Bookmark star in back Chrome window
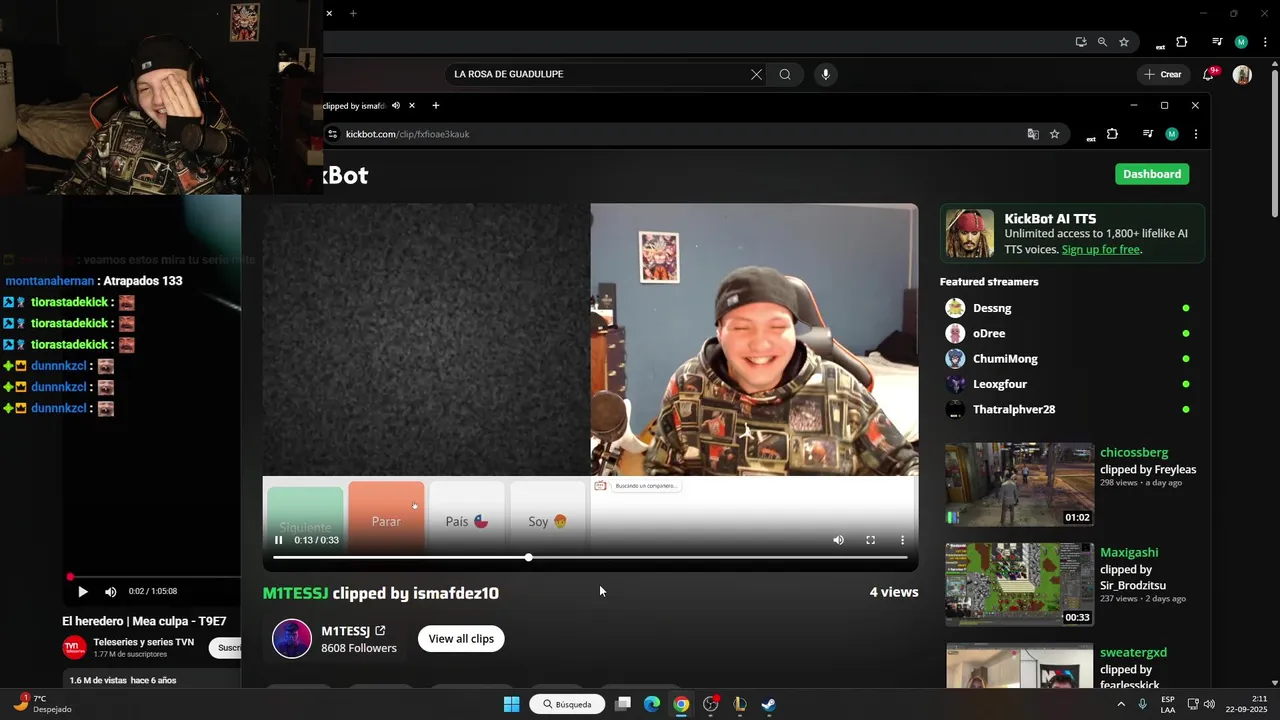Image resolution: width=1280 pixels, height=720 pixels. (1124, 42)
